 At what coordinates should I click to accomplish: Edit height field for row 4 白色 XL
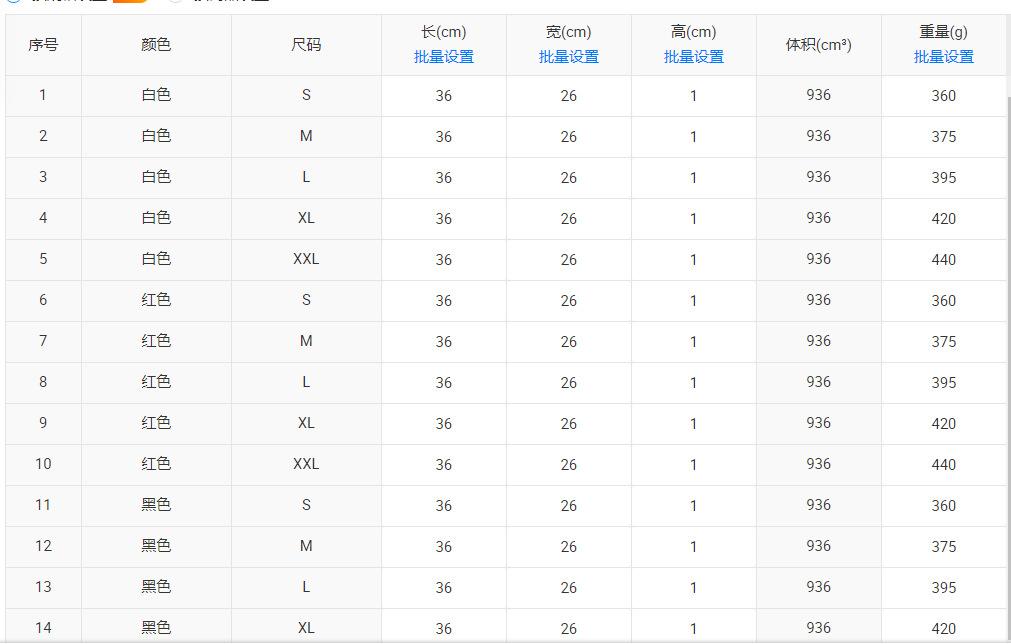tap(694, 219)
